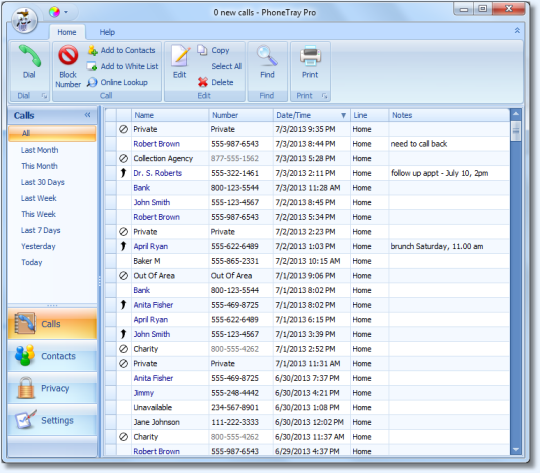Click the Last 30 Days link
Viewport: 540px width, 473px height.
43,182
